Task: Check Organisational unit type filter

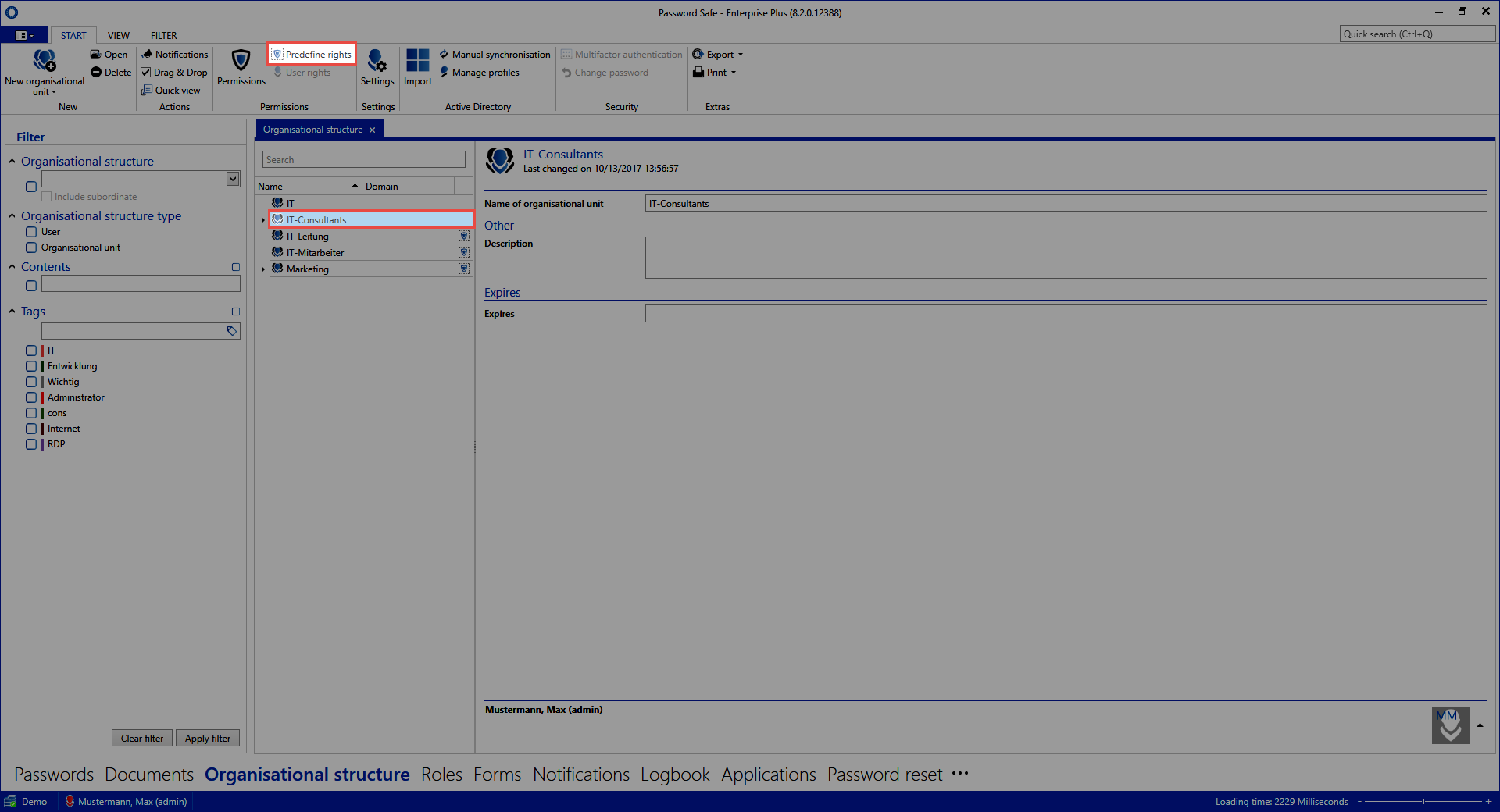Action: point(31,248)
